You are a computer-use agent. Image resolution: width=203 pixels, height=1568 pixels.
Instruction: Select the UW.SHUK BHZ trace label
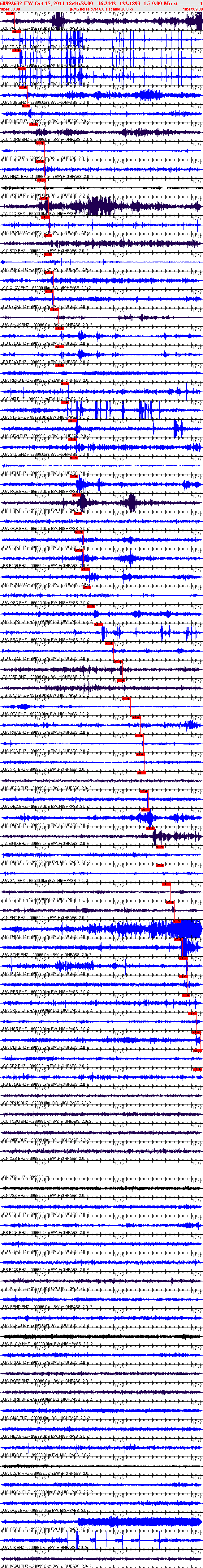pyautogui.click(x=48, y=325)
